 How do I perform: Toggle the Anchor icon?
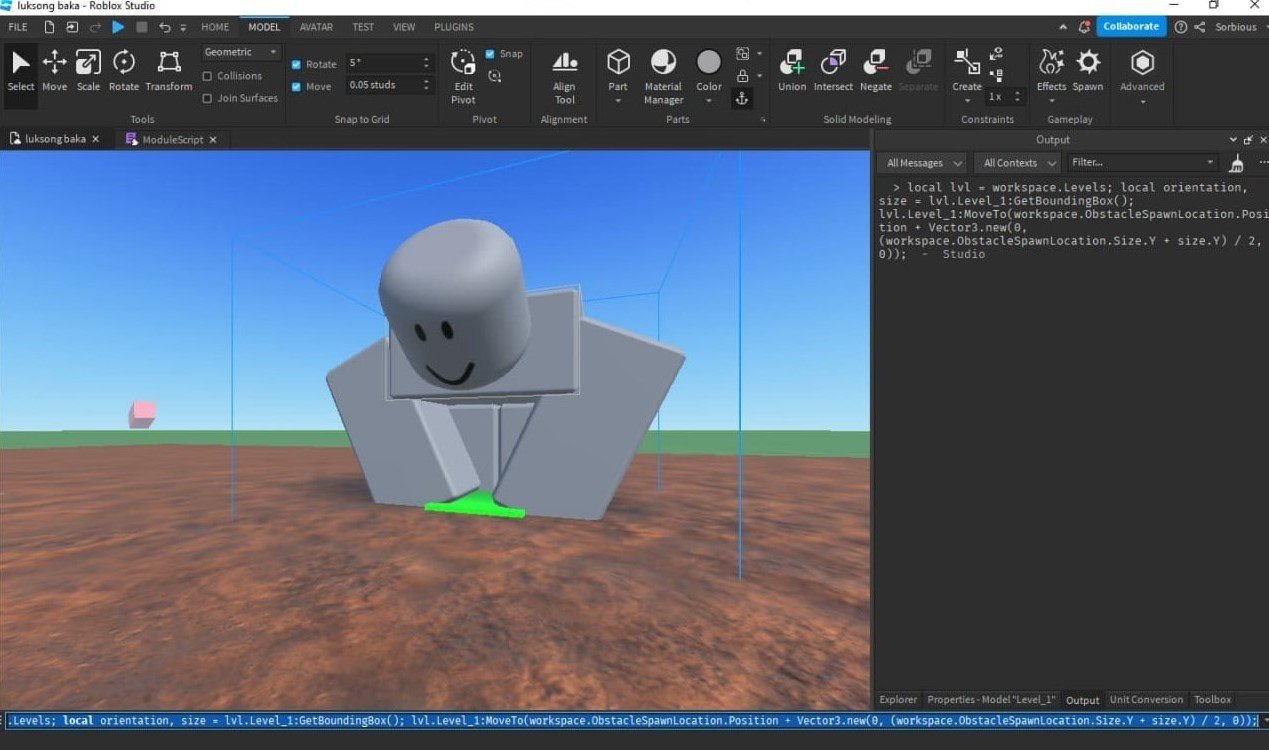pyautogui.click(x=742, y=98)
